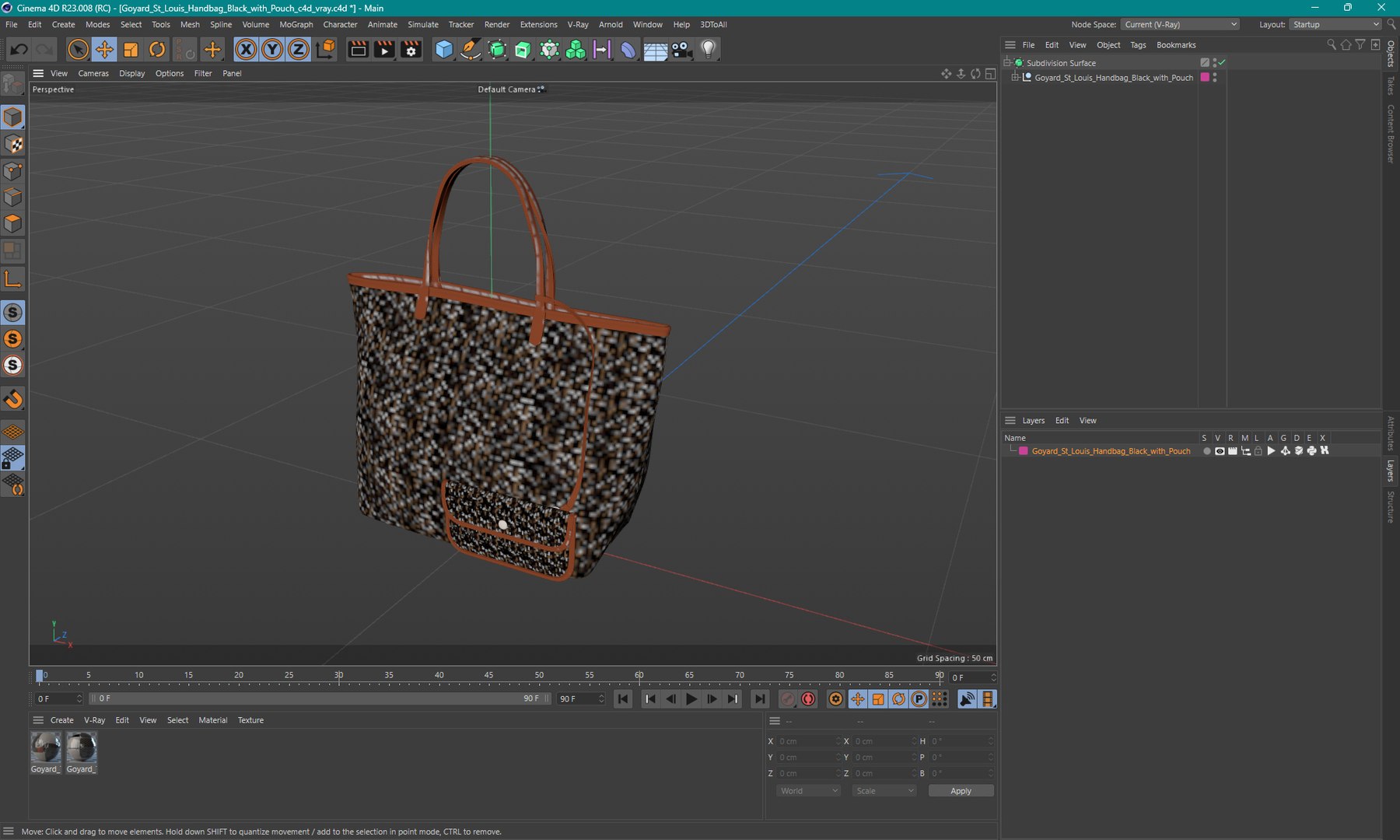This screenshot has width=1400, height=840.
Task: Click Record Active Objects keyframe
Action: tap(788, 699)
